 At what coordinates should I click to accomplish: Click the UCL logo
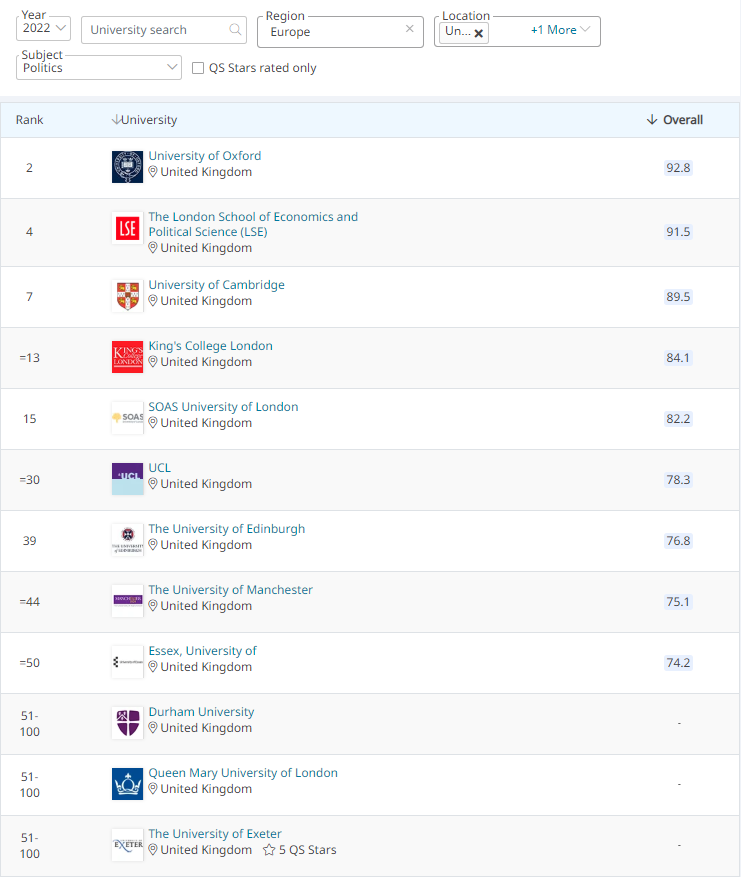coord(128,479)
